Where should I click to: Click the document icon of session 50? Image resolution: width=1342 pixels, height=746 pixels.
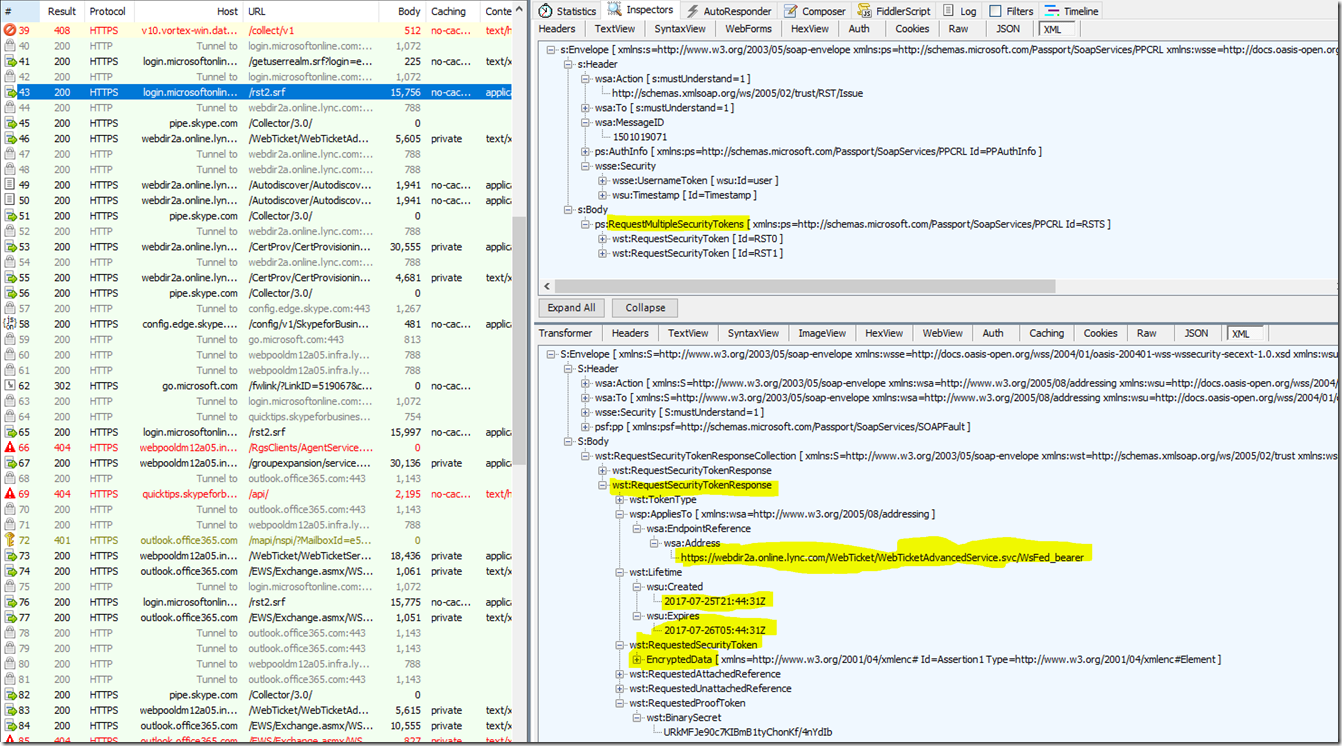10,201
